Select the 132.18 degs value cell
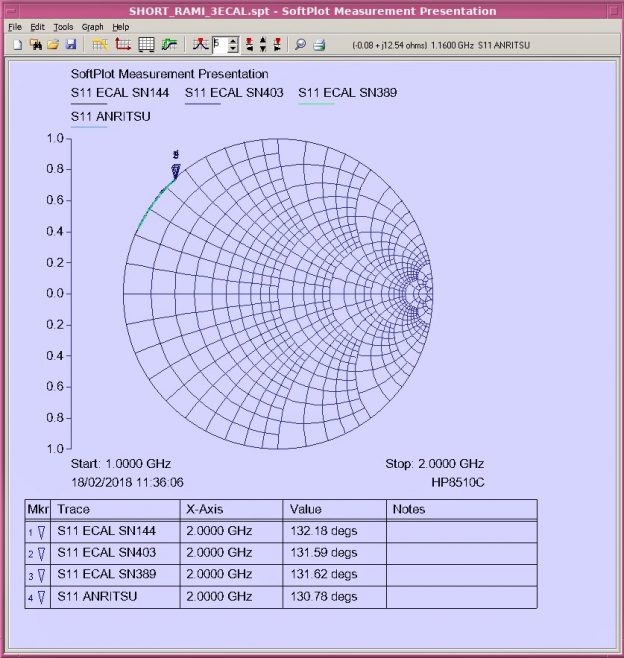Screen dimensions: 624x658 [x=334, y=531]
